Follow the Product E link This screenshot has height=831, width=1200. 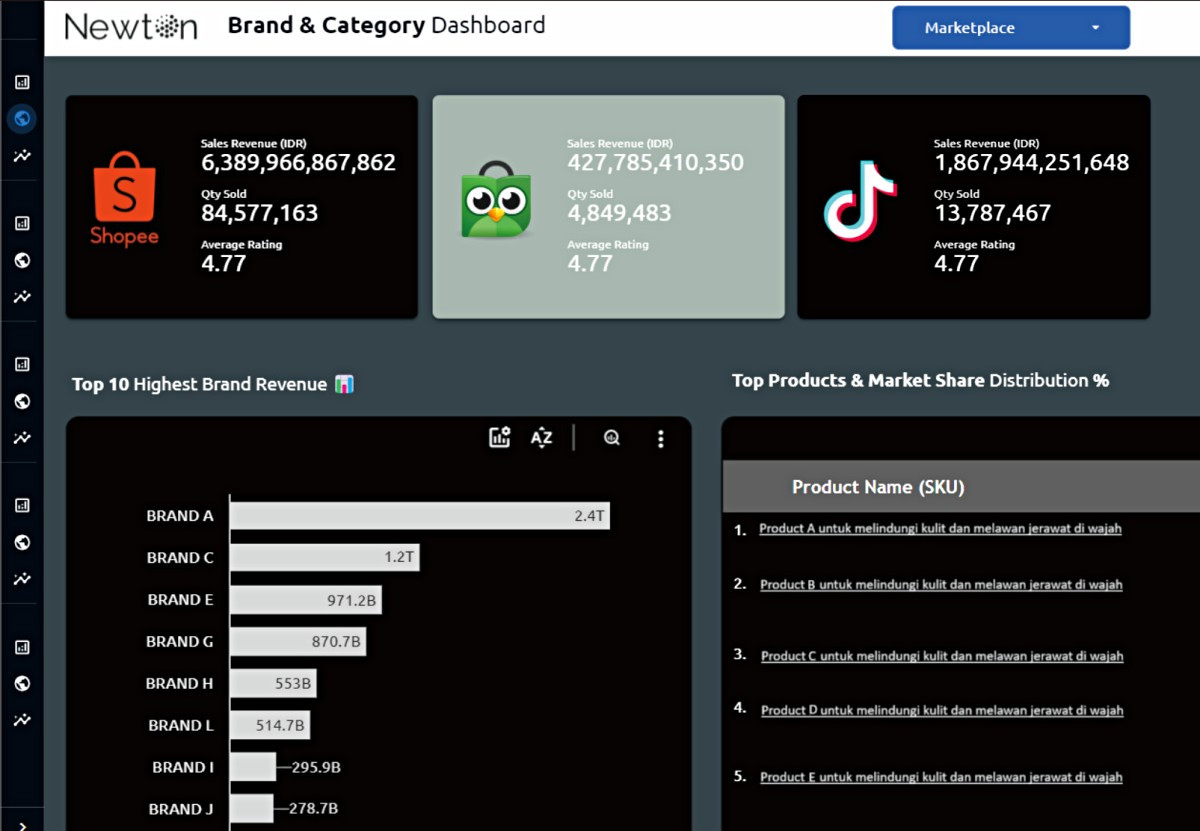[x=941, y=777]
